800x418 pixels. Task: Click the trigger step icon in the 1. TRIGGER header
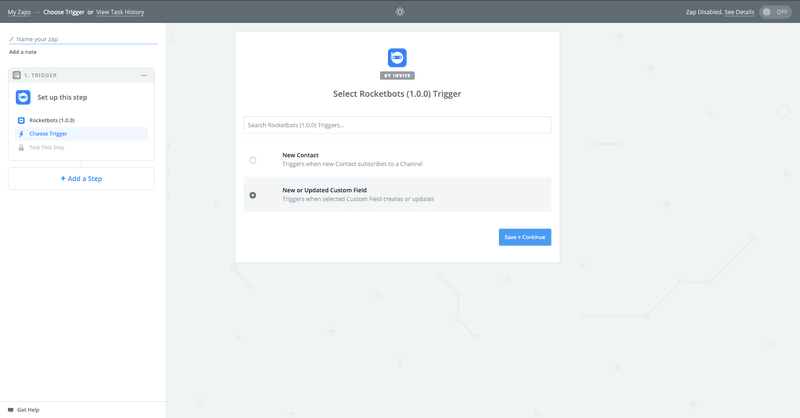coord(17,75)
